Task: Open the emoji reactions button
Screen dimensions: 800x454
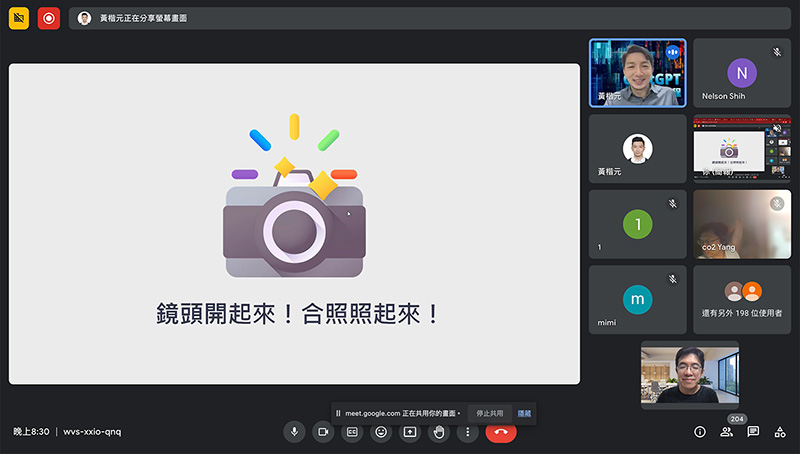Action: [x=381, y=432]
